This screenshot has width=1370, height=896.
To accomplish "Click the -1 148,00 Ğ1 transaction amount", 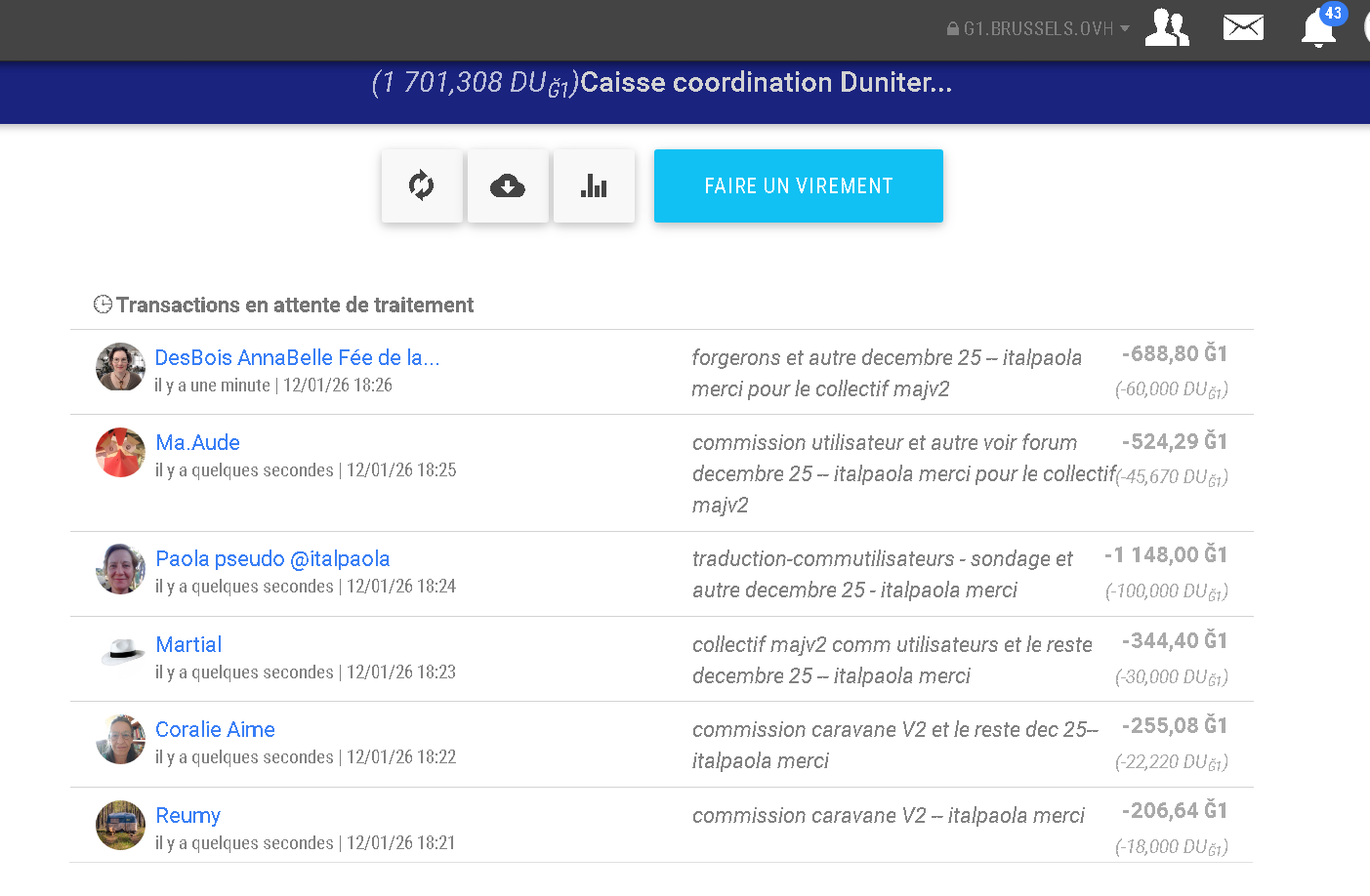I will (x=1165, y=554).
